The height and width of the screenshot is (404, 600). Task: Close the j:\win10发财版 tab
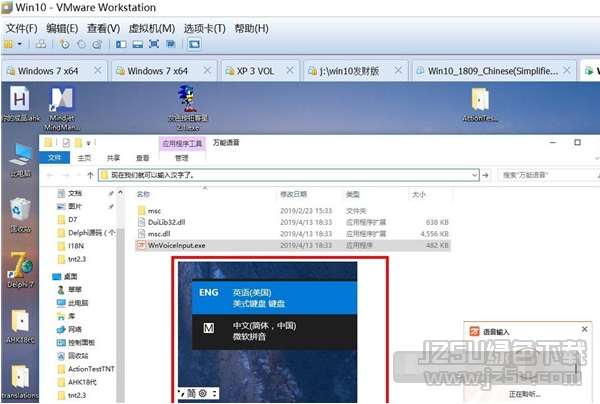398,70
